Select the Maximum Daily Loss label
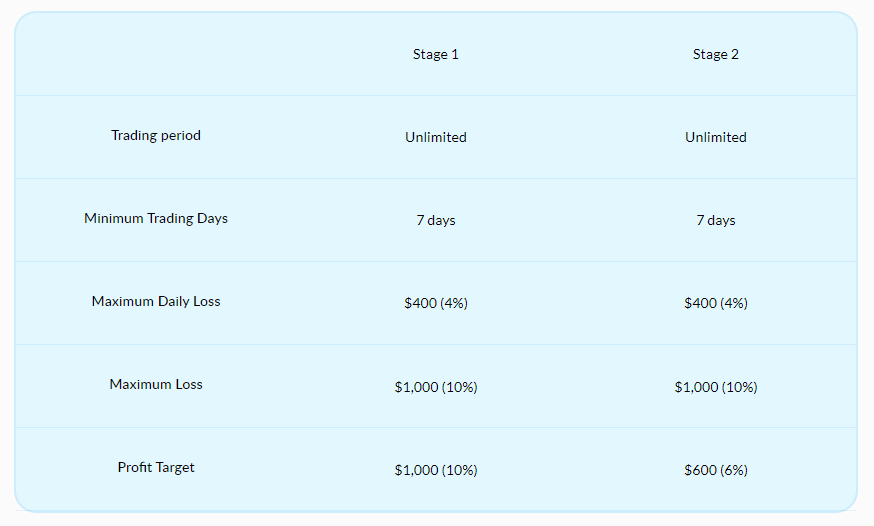 point(156,301)
